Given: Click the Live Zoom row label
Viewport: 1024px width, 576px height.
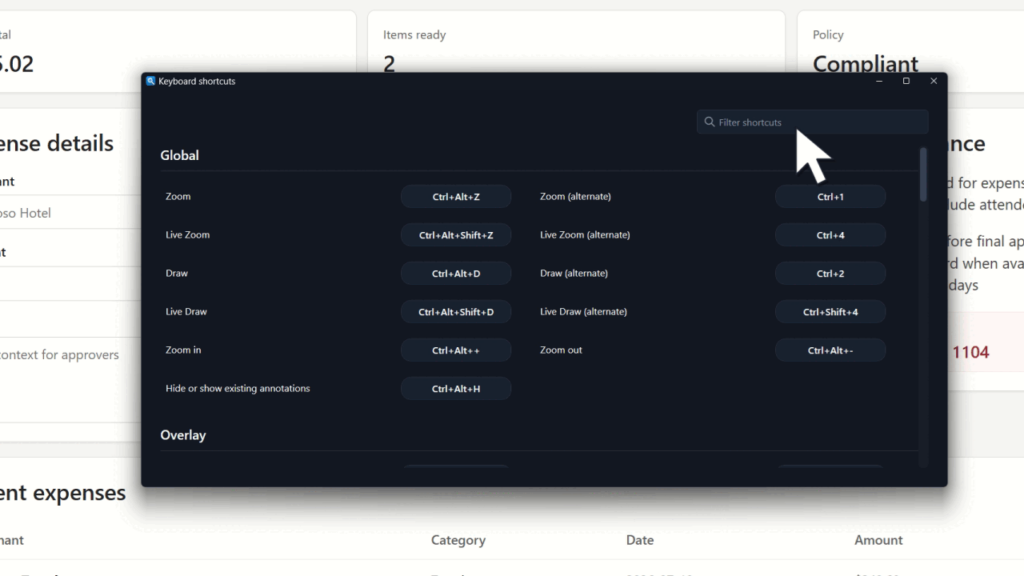Looking at the screenshot, I should coord(187,235).
